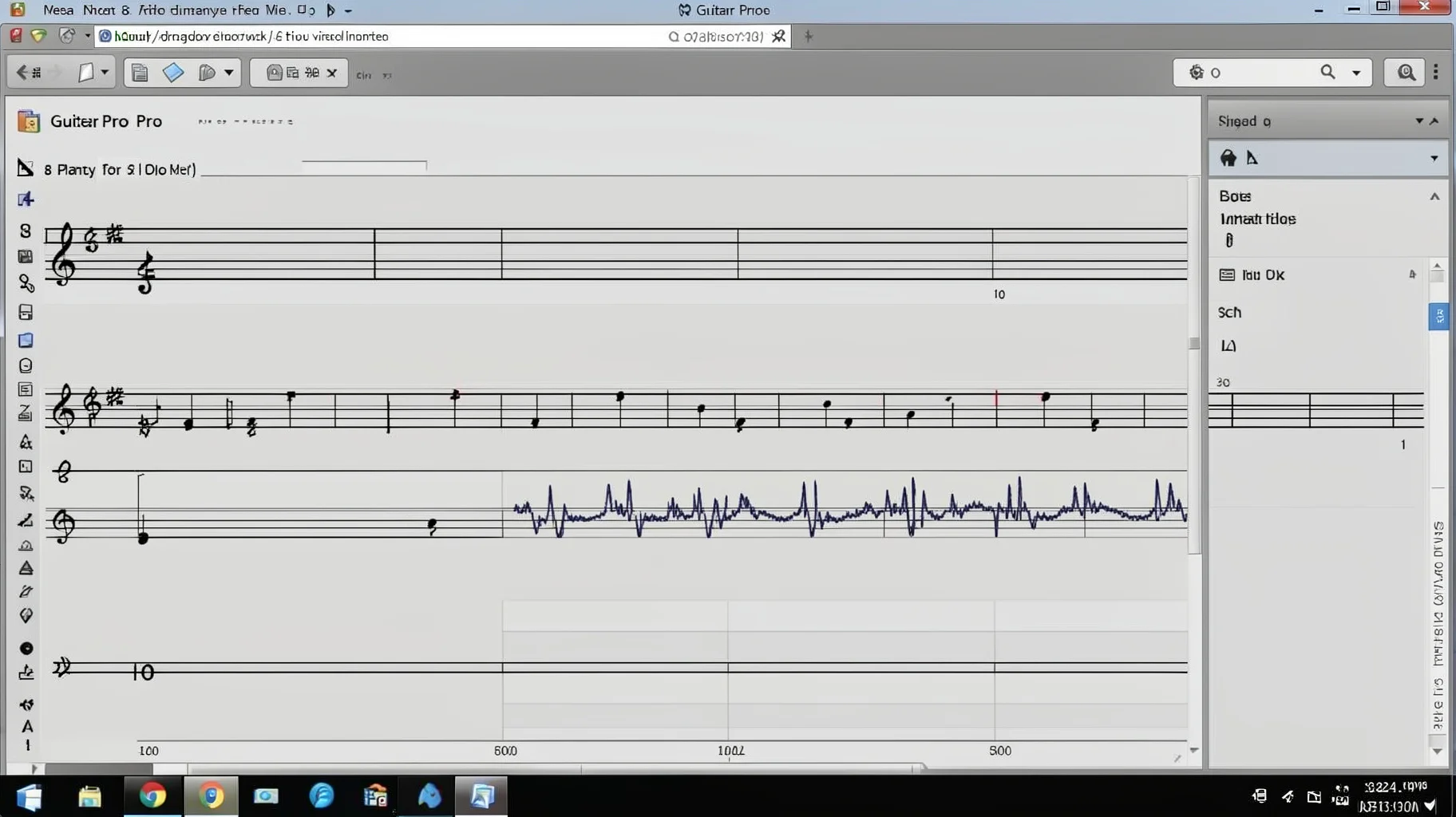1456x817 pixels.
Task: Click the diamond marker icon in left sidebar
Action: coord(26,616)
